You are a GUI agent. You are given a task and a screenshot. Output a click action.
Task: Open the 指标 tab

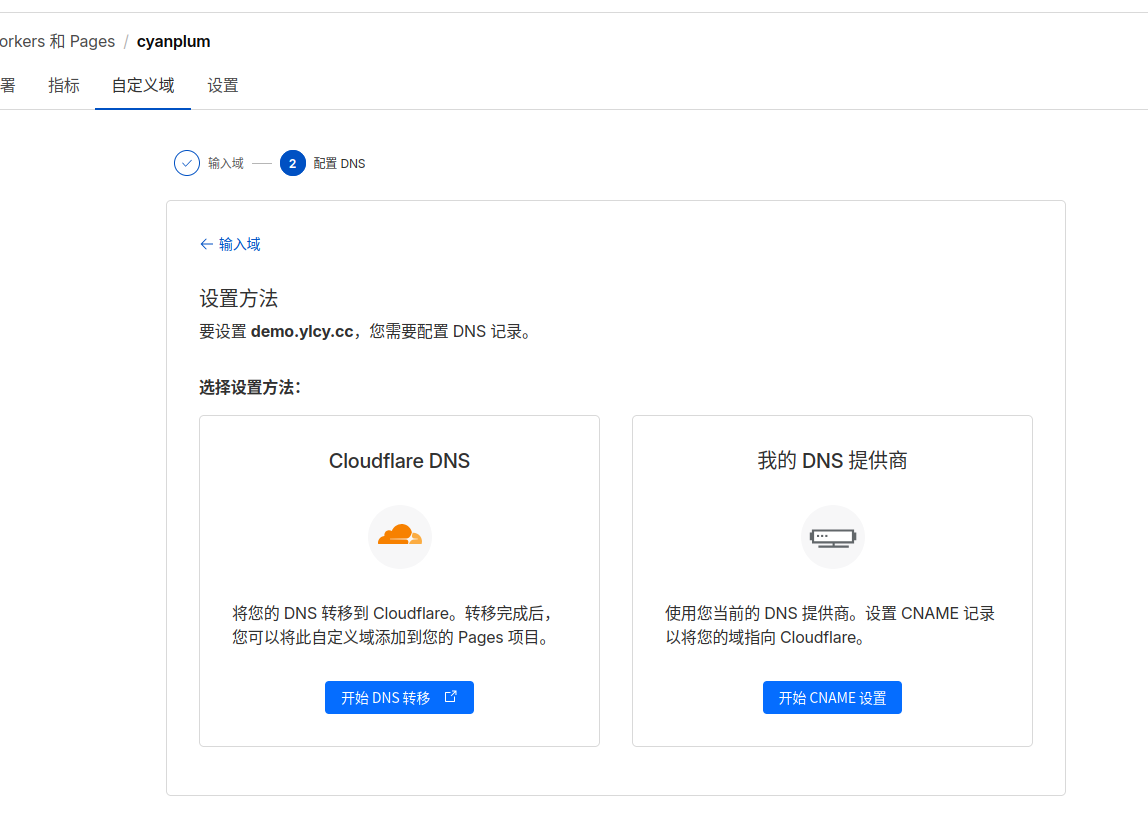pyautogui.click(x=64, y=86)
